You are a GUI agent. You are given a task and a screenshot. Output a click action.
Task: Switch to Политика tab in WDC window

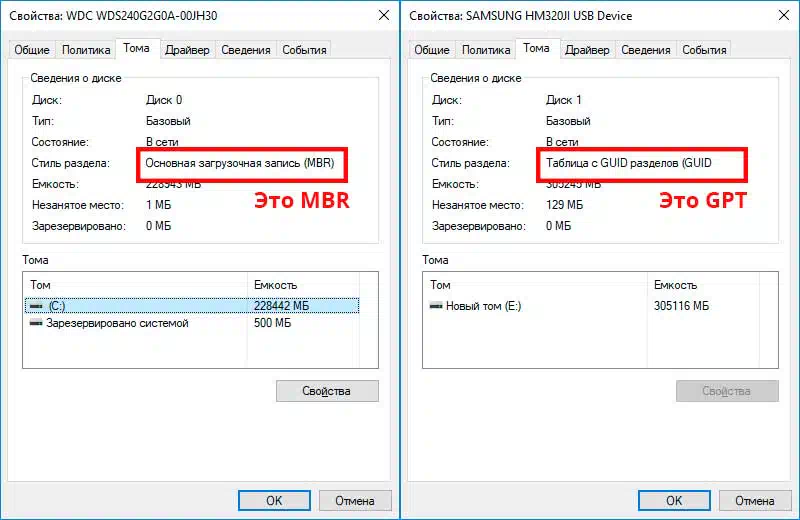[86, 50]
